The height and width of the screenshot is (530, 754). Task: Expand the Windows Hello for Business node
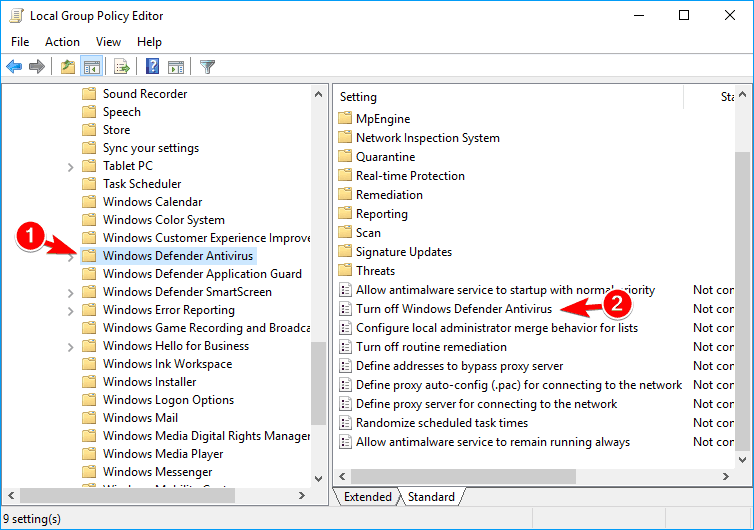pyautogui.click(x=71, y=347)
